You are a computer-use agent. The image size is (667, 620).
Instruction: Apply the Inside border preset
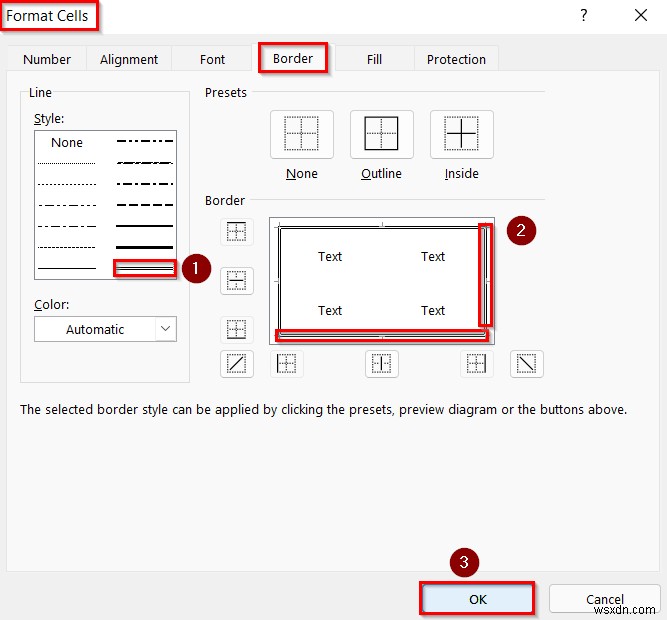462,134
